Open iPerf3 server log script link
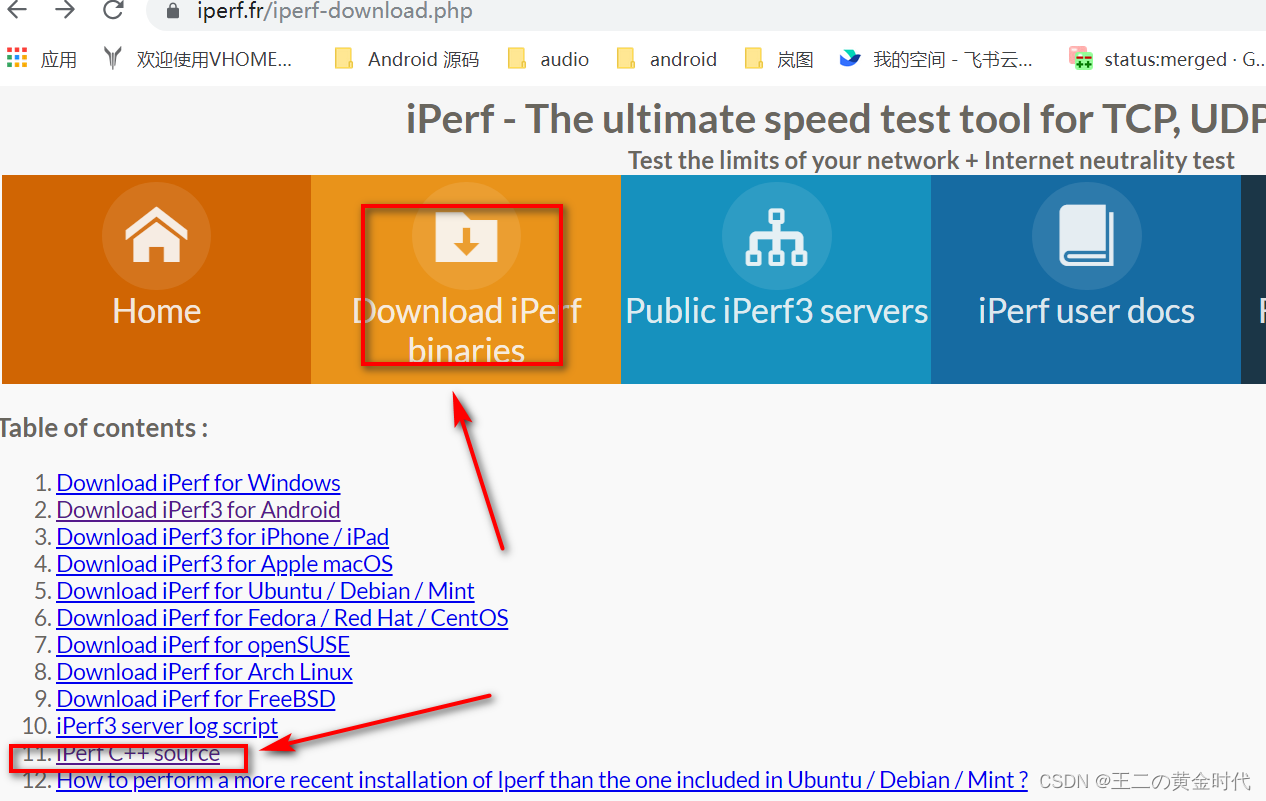This screenshot has height=801, width=1266. [x=167, y=726]
